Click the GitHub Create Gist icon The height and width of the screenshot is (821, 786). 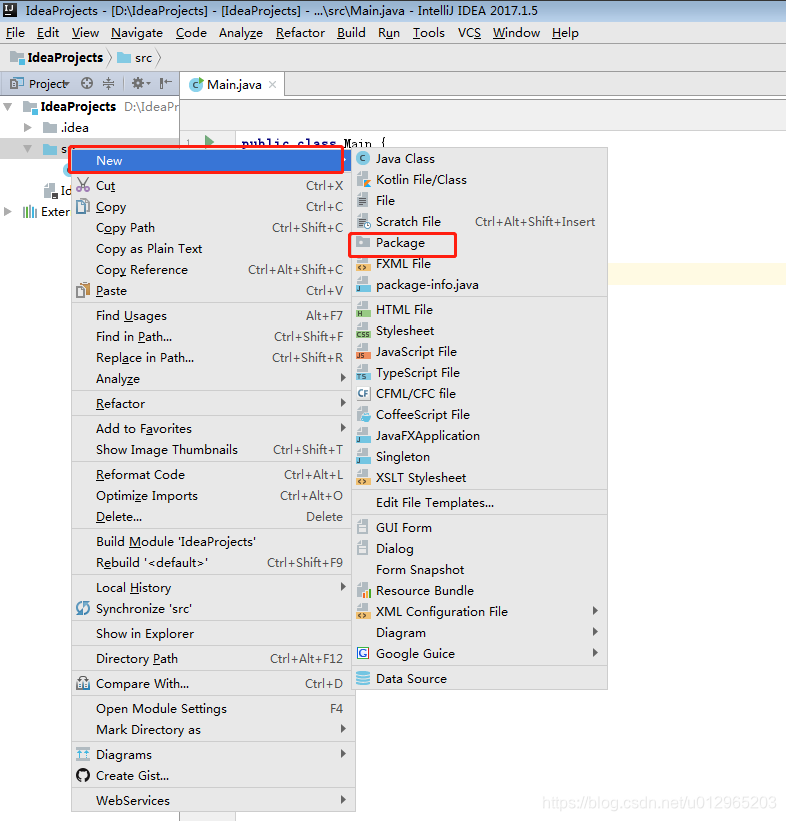pos(83,775)
